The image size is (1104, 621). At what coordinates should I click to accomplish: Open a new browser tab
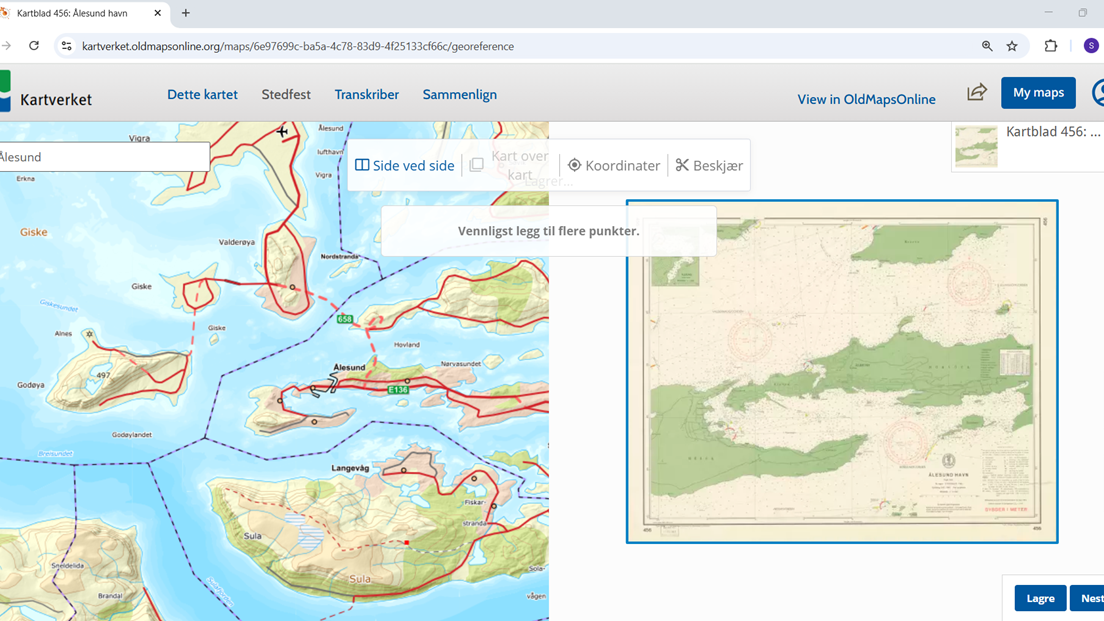pyautogui.click(x=186, y=13)
